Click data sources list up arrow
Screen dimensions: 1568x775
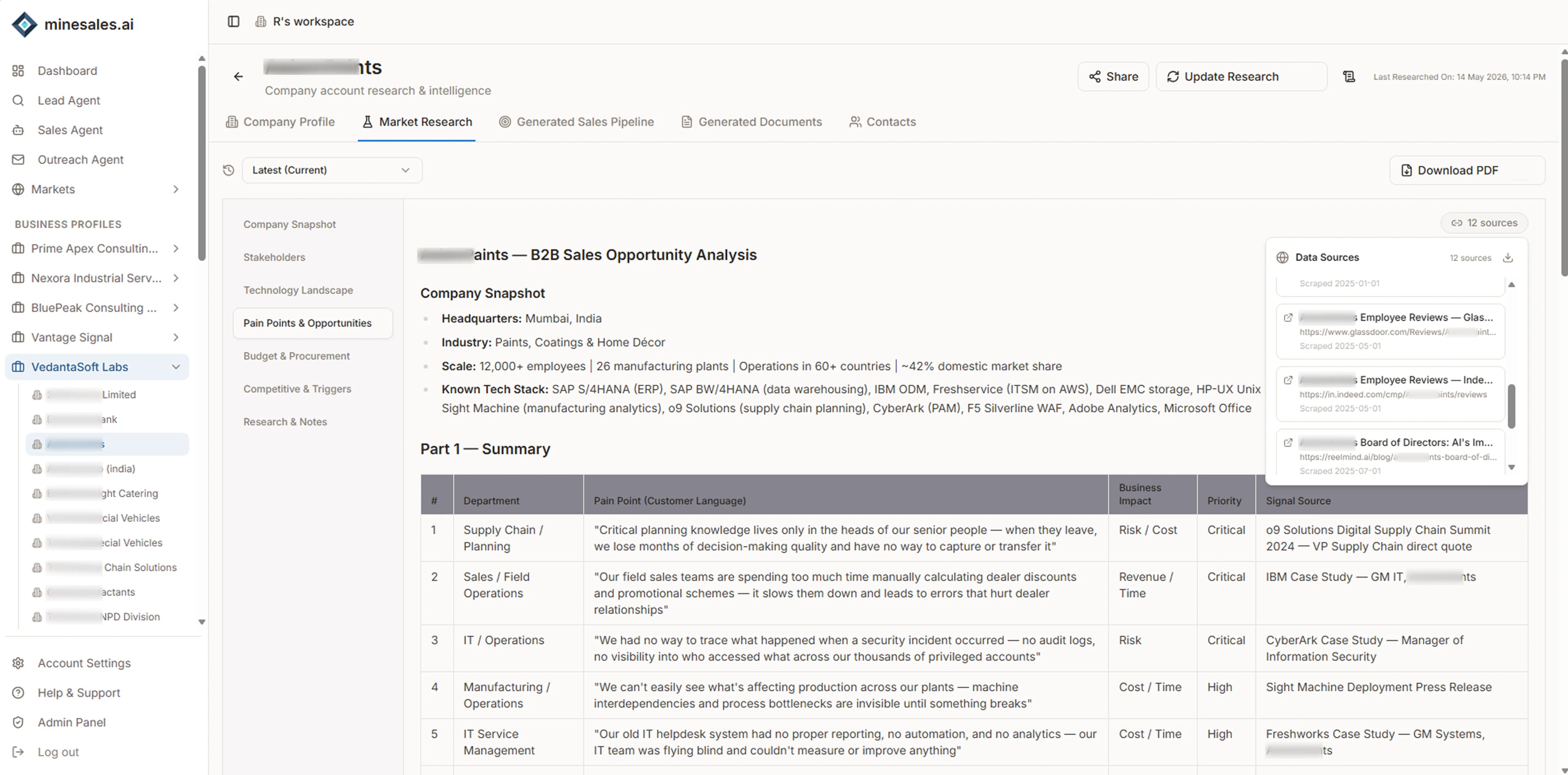pos(1511,284)
